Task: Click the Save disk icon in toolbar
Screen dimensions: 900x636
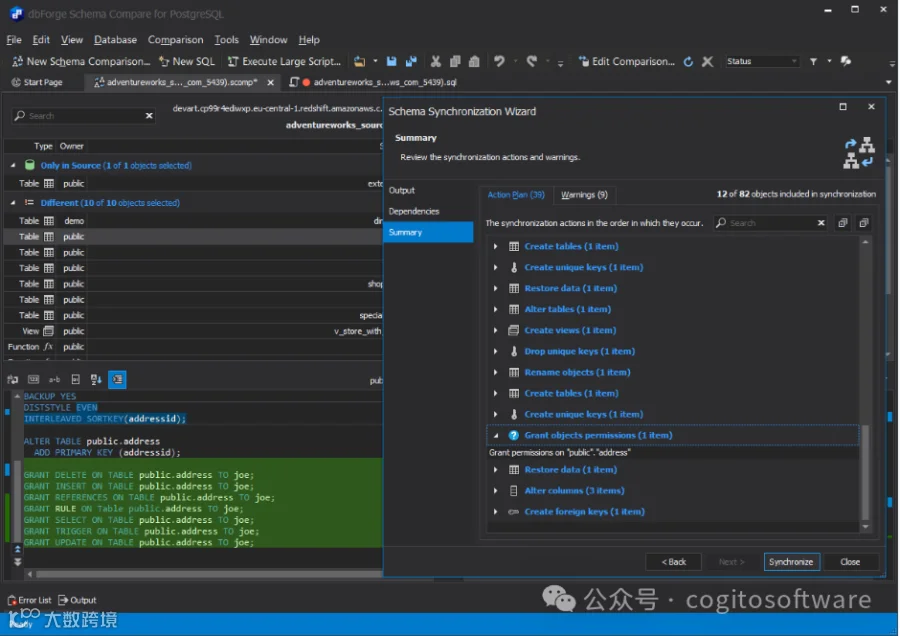Action: click(x=391, y=61)
